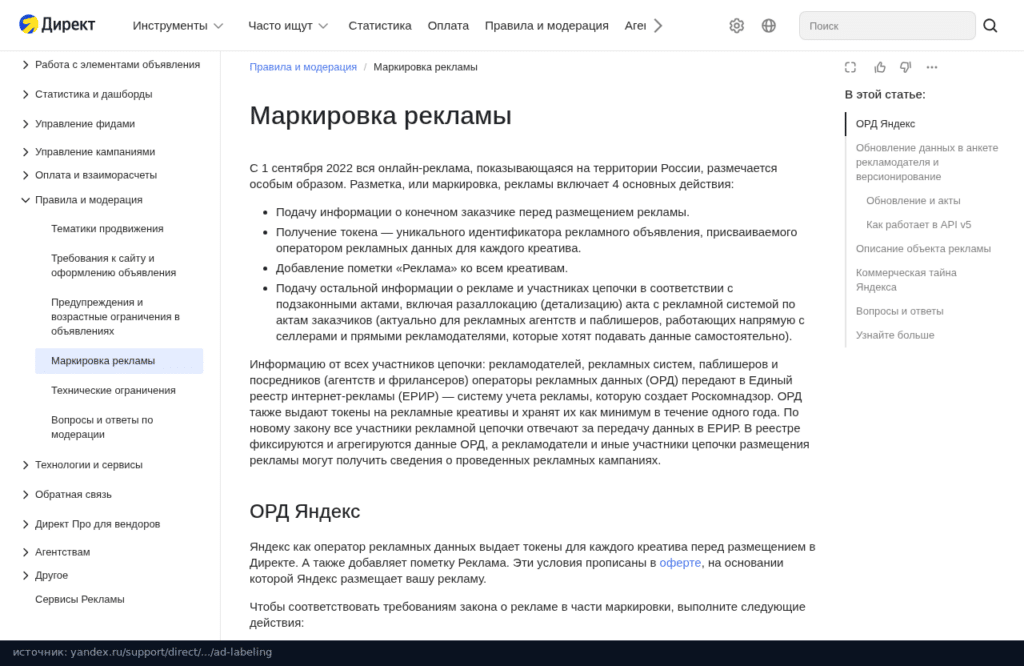Go to Статистика in the top menu

[379, 25]
